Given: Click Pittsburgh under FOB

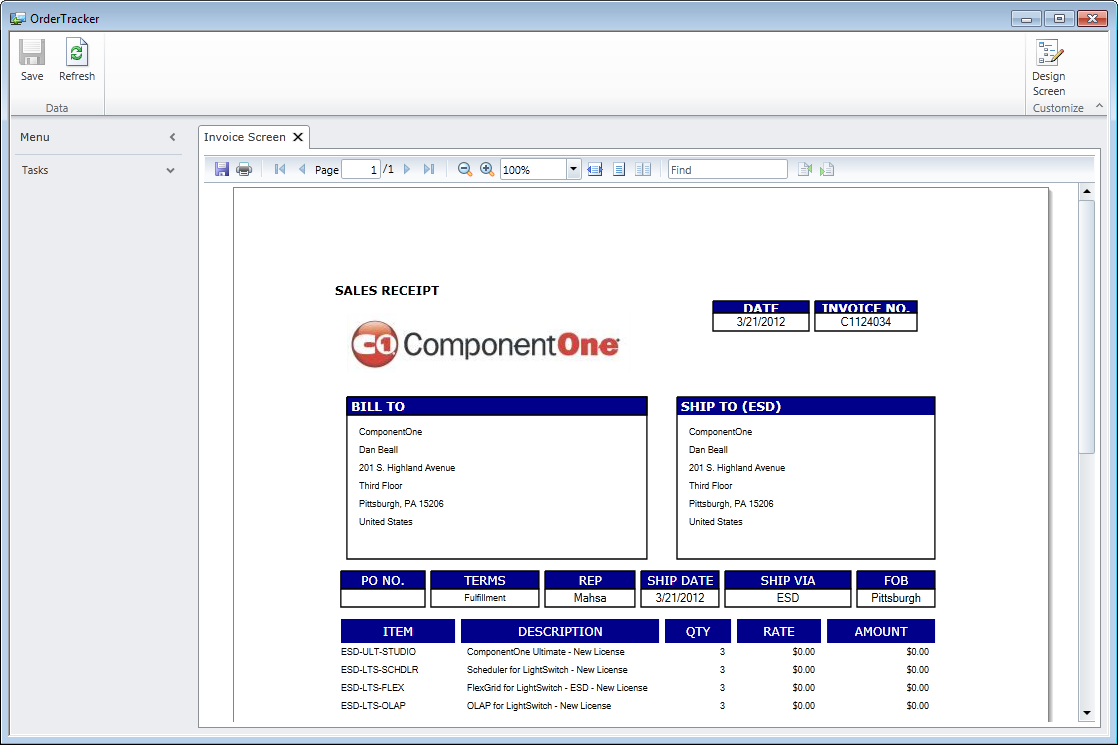Looking at the screenshot, I should (x=896, y=598).
